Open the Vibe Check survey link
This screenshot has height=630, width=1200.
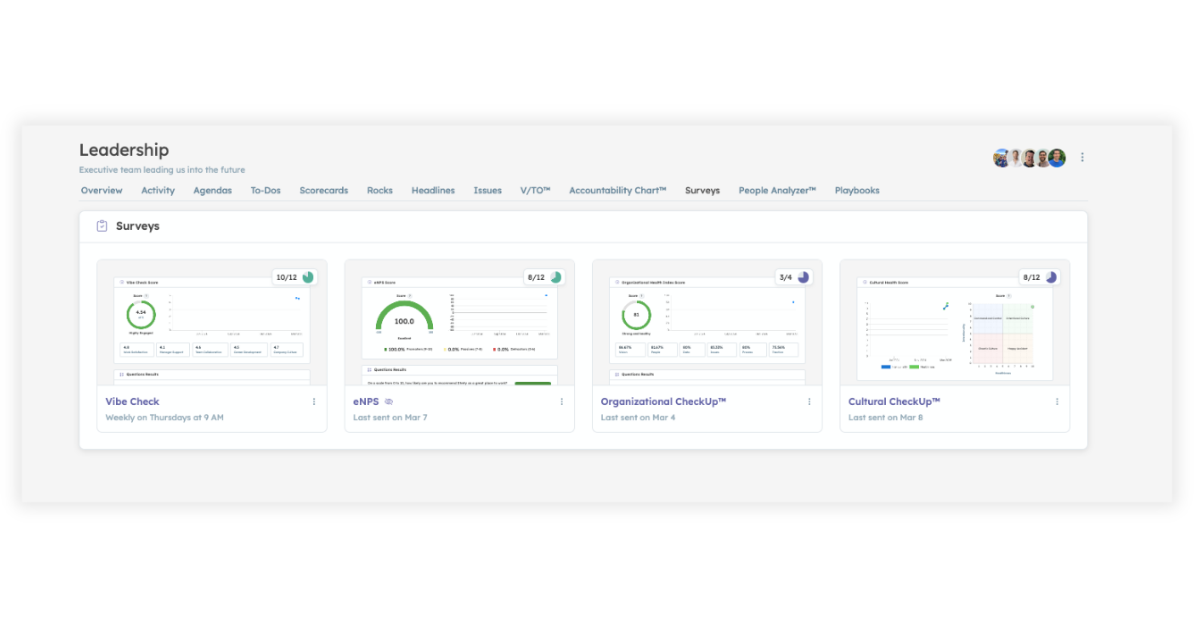click(x=133, y=402)
